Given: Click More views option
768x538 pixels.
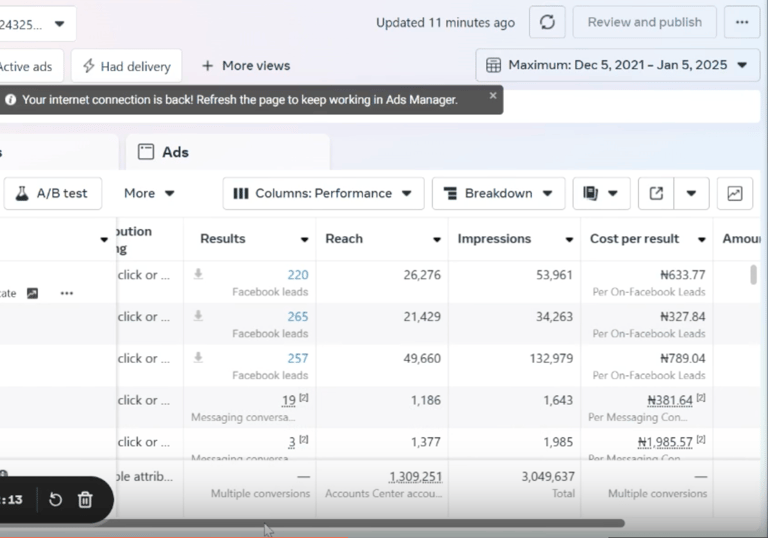Looking at the screenshot, I should 246,66.
